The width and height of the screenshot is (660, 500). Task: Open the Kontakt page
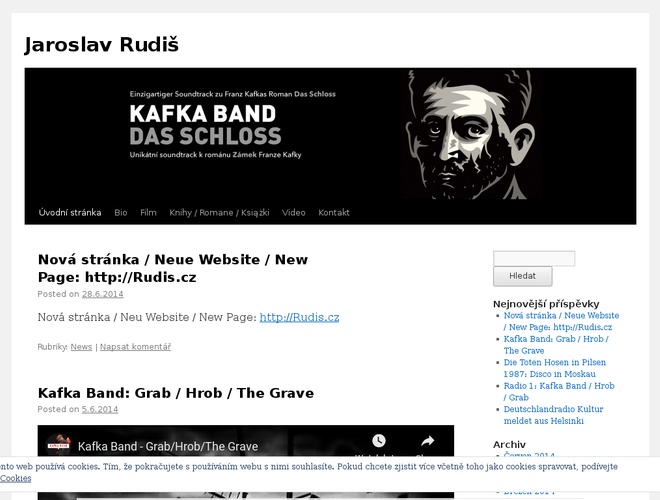334,213
